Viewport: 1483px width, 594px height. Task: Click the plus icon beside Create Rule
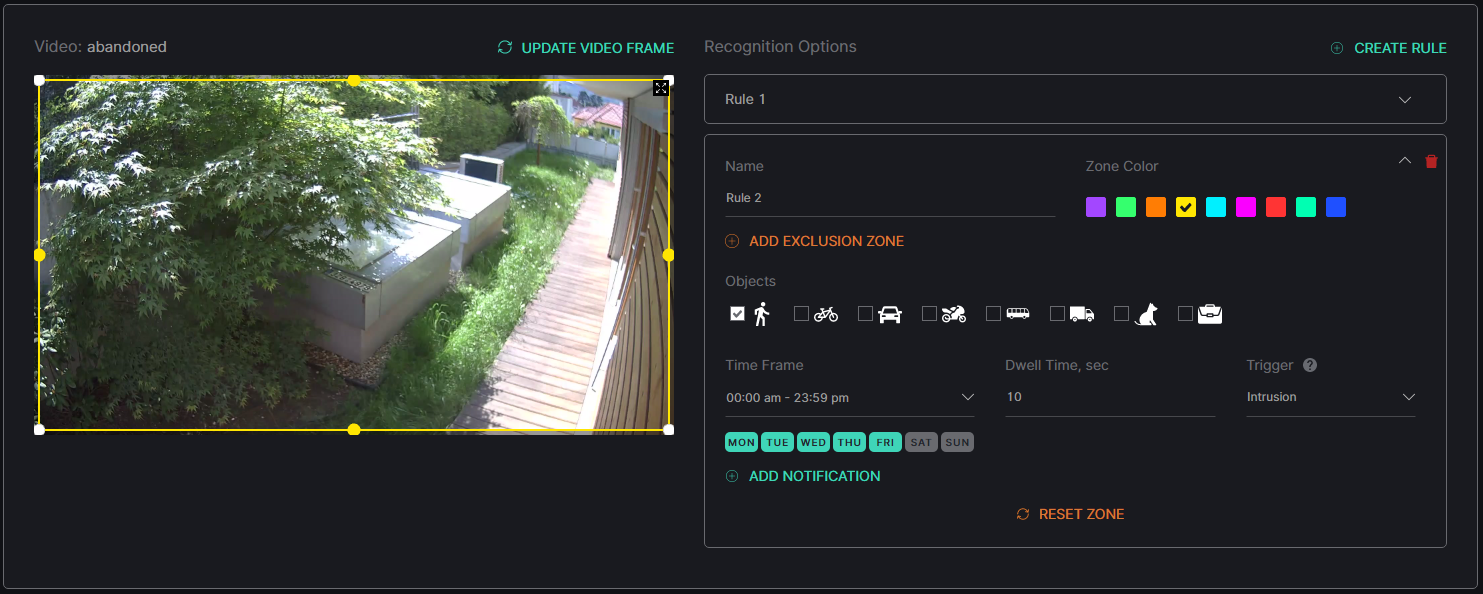(1337, 48)
